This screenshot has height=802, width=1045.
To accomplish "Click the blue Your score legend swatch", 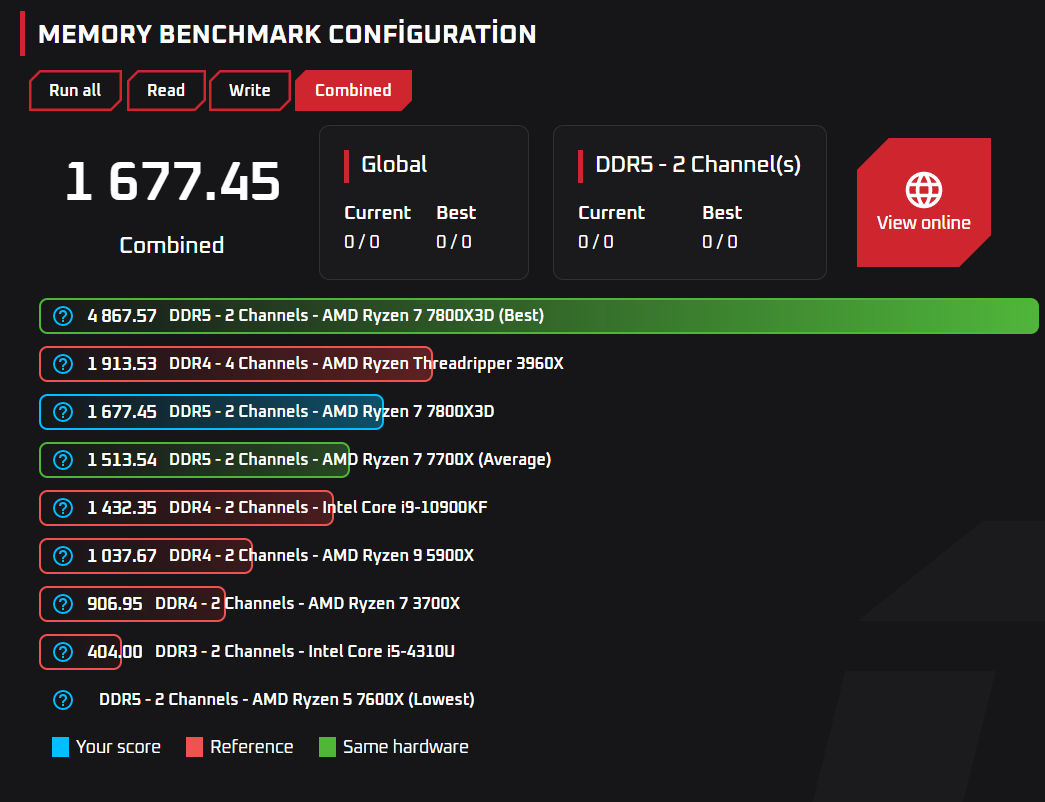I will [x=61, y=747].
